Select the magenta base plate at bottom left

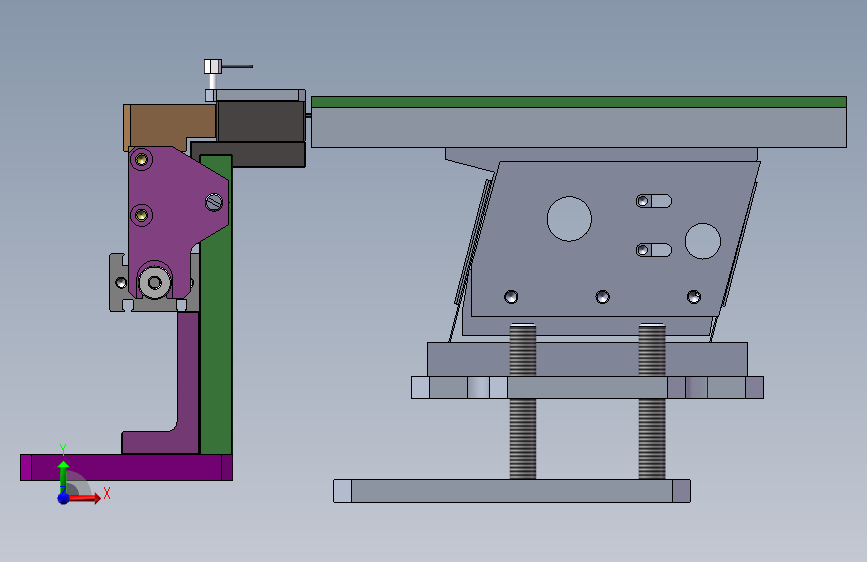coord(126,467)
